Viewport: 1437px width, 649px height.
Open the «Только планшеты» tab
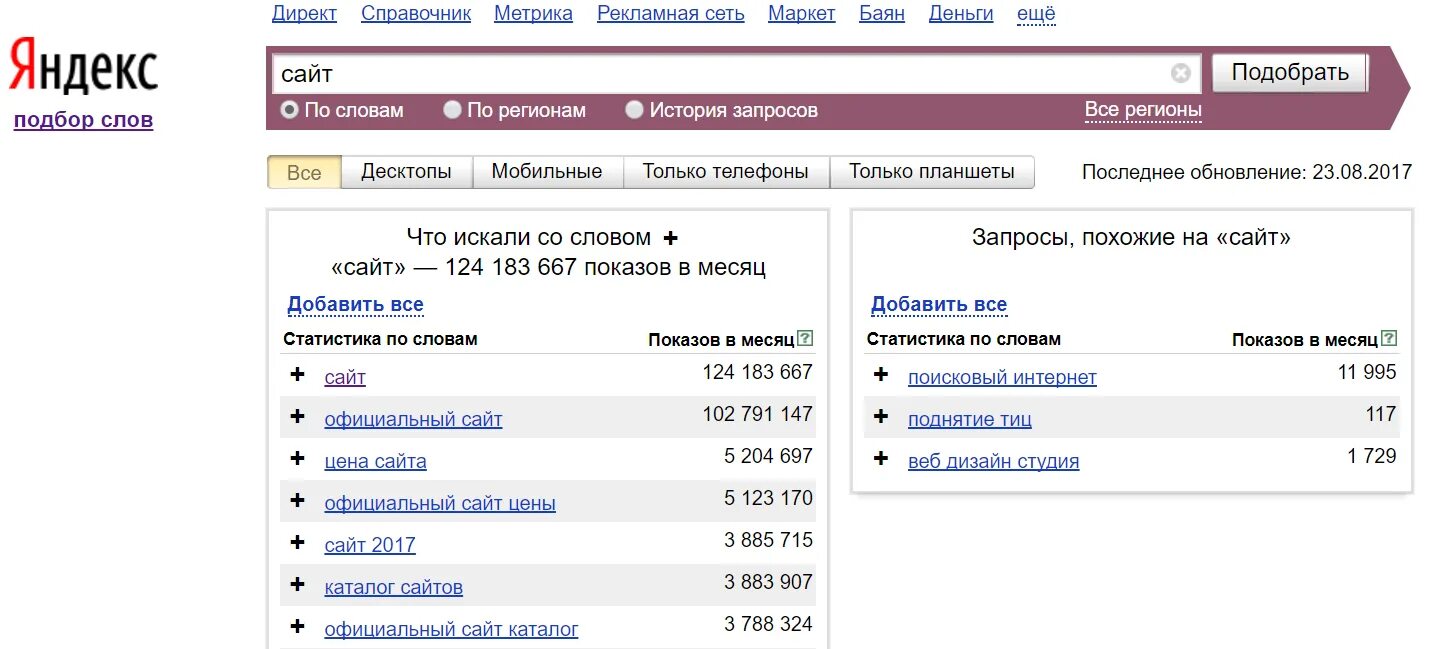click(931, 171)
